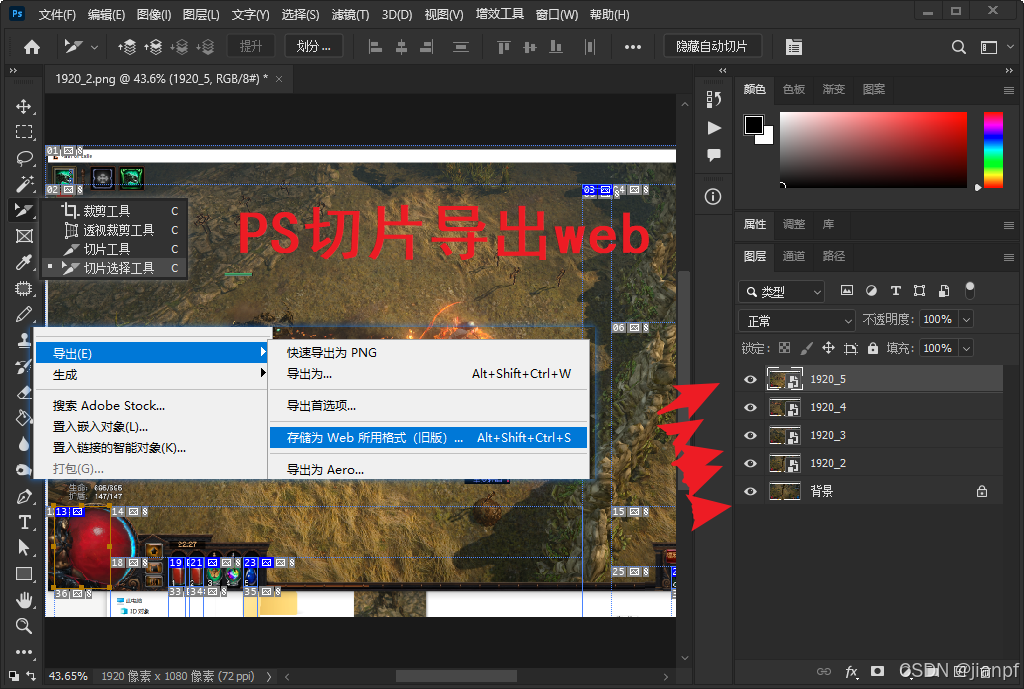The width and height of the screenshot is (1024, 689).
Task: Open the Layers panel options menu
Action: 1008,257
